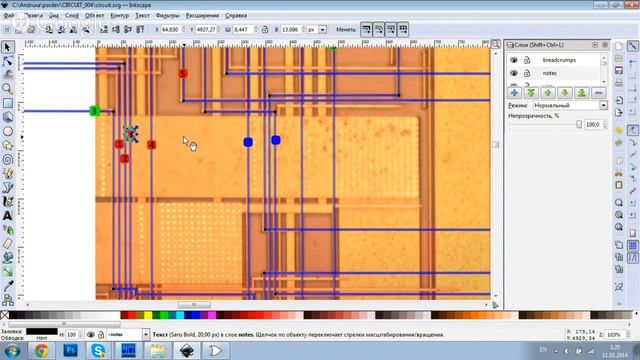Click the width value stepper
Screen dimensions: 640x360
[256, 29]
